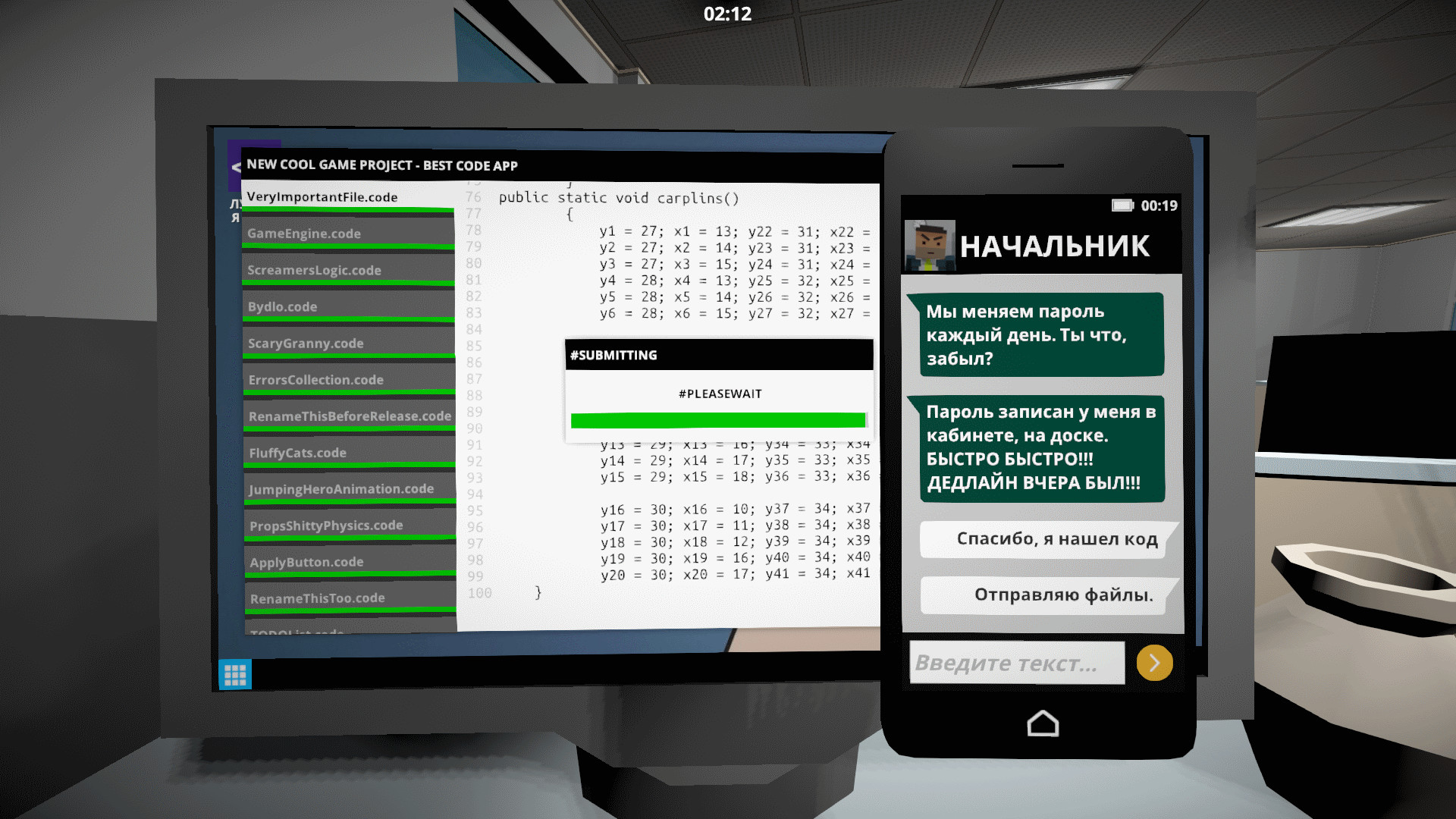Click the green submitting progress bar
Viewport: 1456px width, 819px height.
[x=717, y=421]
